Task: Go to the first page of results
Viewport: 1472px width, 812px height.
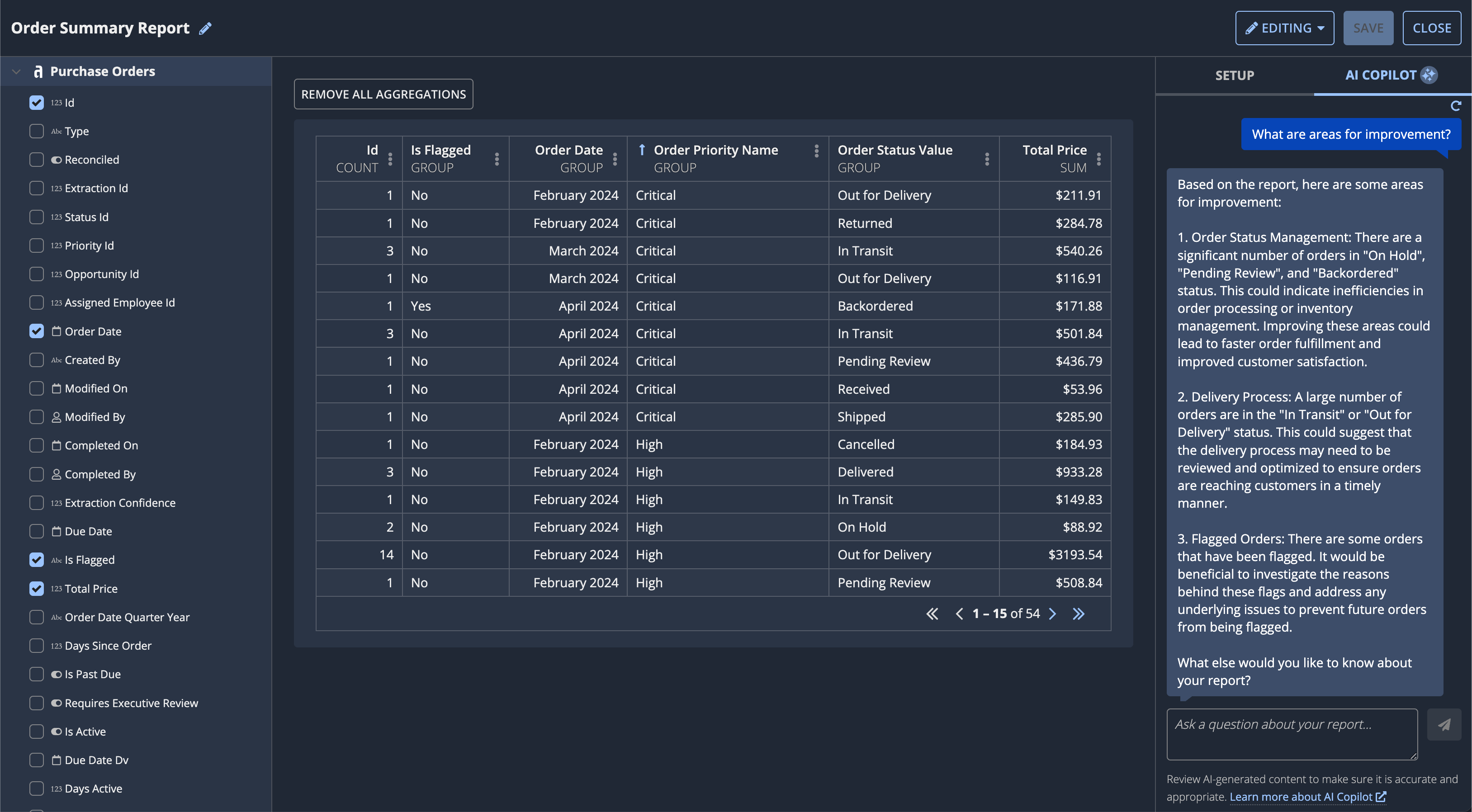Action: pos(932,614)
